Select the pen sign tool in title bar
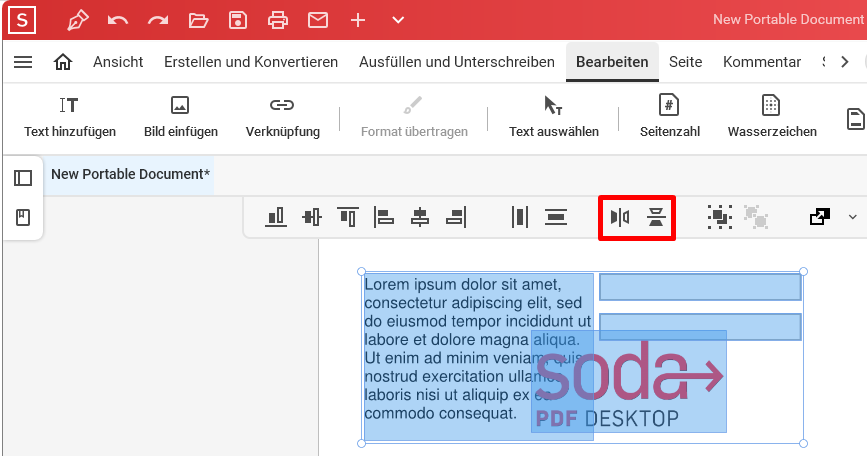 tap(77, 20)
